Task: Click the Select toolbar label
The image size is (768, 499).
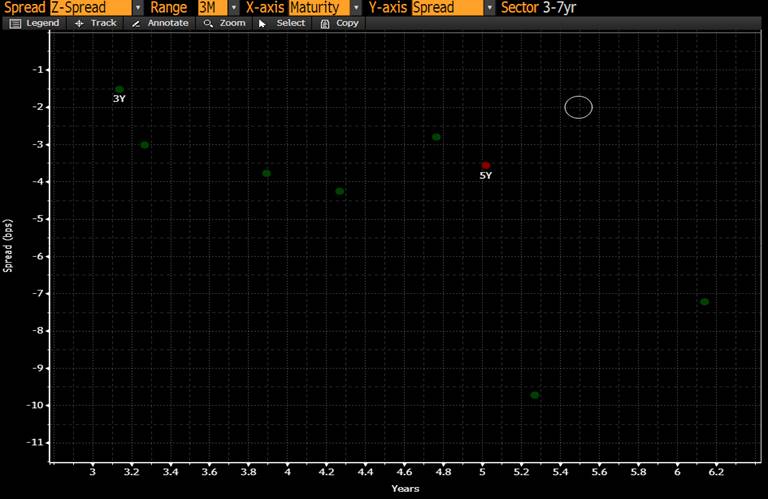Action: coord(290,23)
